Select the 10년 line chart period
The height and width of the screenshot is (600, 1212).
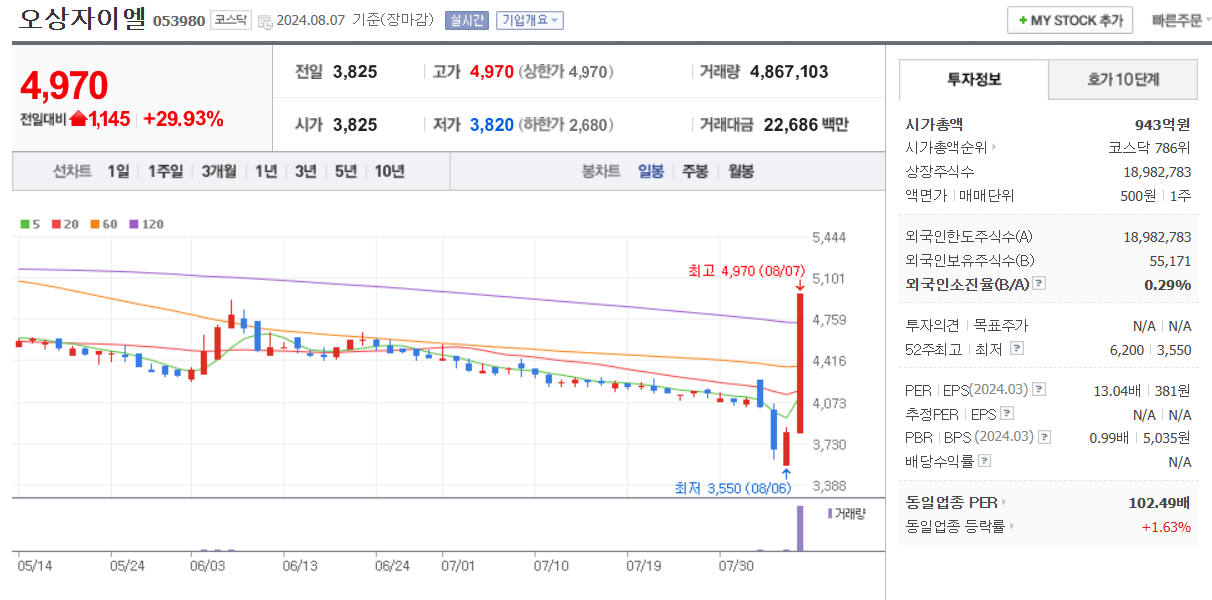coord(390,171)
